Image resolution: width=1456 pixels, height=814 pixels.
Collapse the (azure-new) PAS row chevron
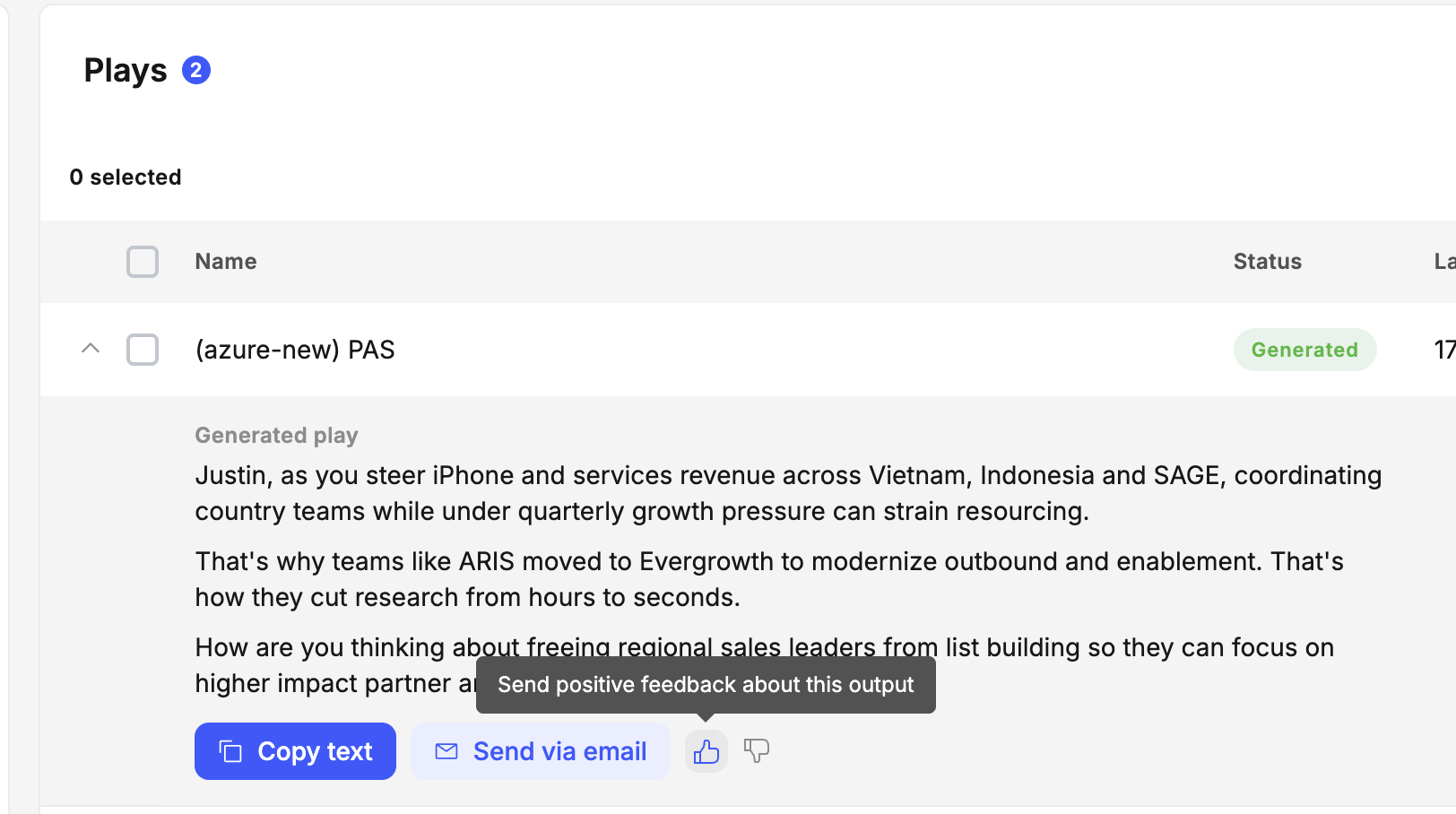pyautogui.click(x=91, y=349)
